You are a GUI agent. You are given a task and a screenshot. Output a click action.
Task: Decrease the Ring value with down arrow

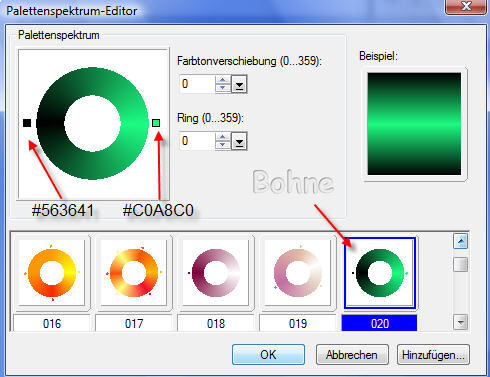click(x=222, y=145)
